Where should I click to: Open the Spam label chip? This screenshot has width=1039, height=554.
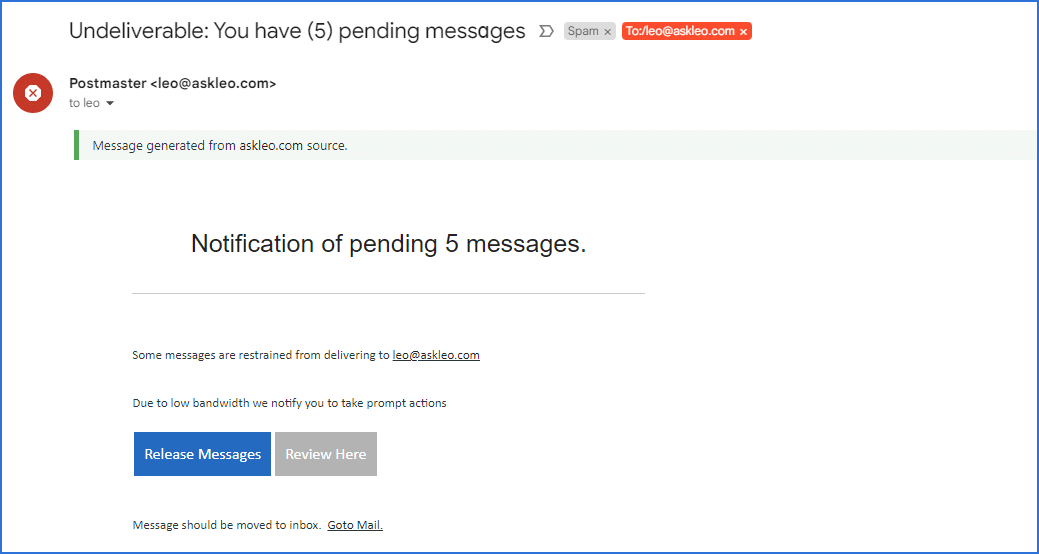pyautogui.click(x=583, y=31)
